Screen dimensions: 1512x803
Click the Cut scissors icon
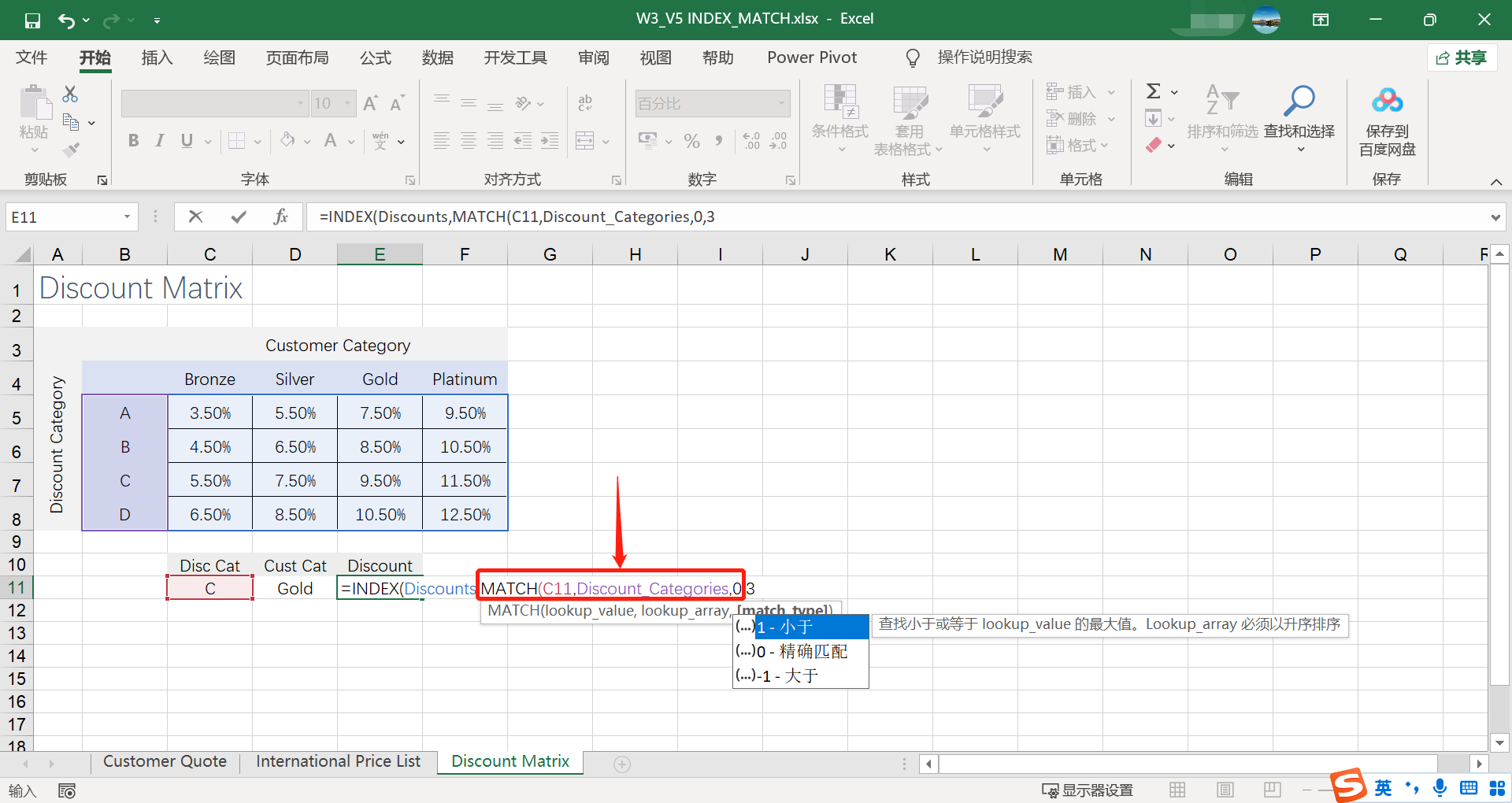pos(70,94)
